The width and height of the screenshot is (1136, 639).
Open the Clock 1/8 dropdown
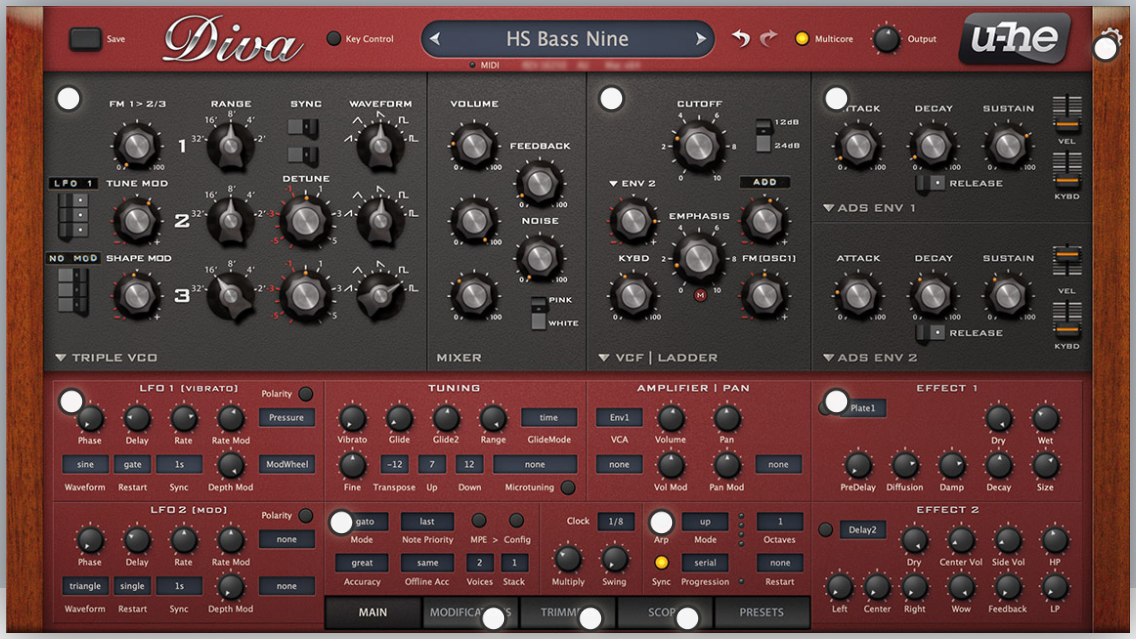(x=616, y=521)
